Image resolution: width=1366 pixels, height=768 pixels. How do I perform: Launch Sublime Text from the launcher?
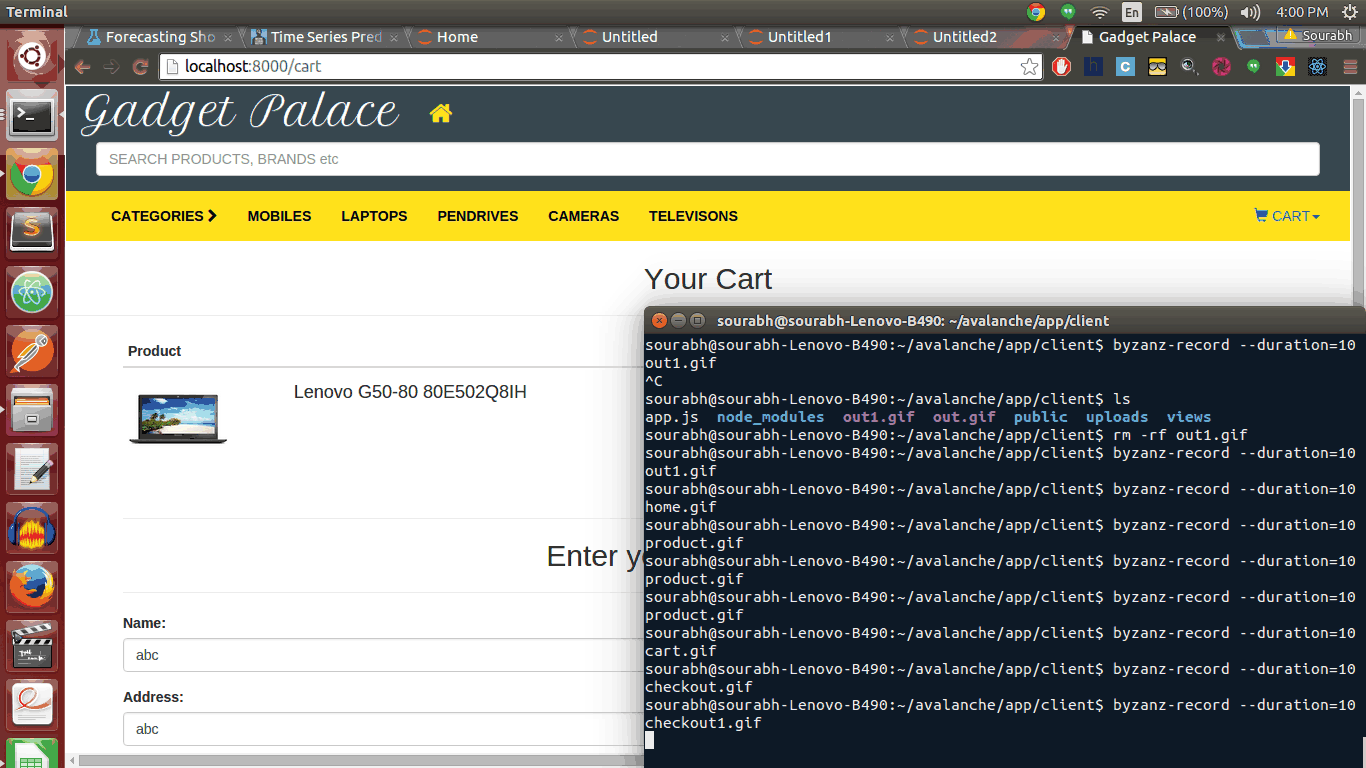pyautogui.click(x=32, y=234)
